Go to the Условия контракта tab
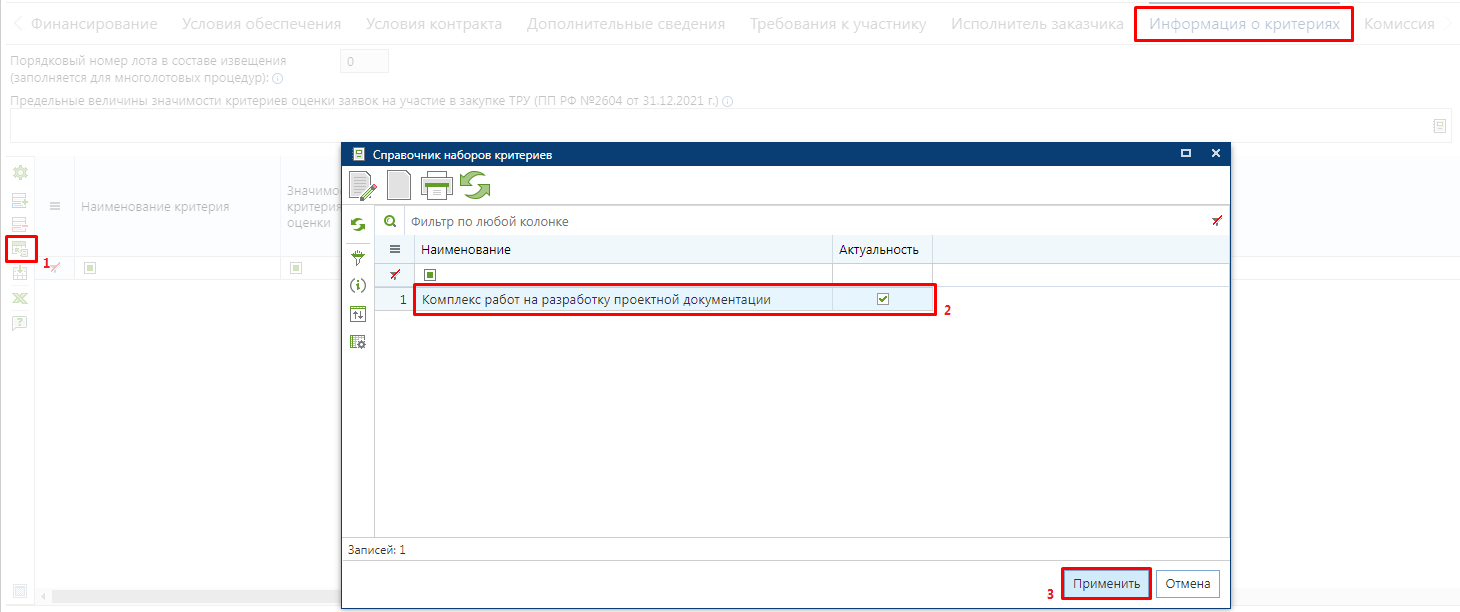 click(434, 24)
